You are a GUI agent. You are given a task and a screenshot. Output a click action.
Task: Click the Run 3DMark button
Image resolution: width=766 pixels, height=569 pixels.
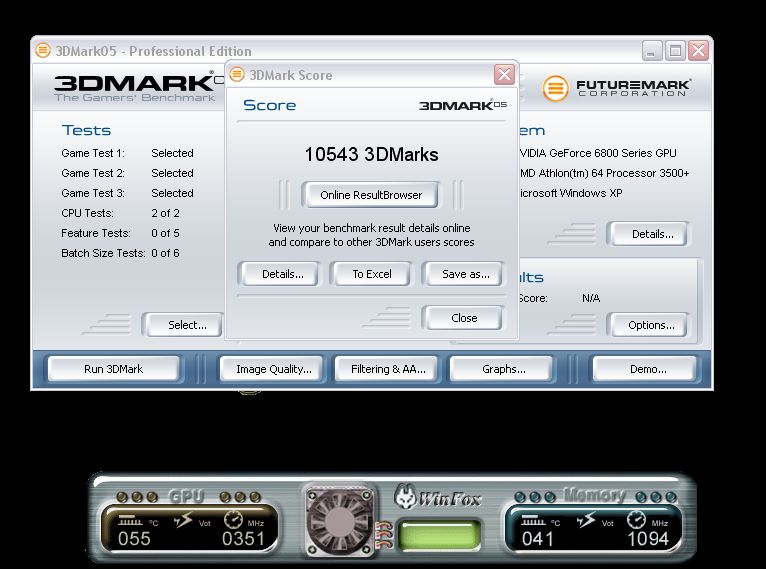pos(113,369)
